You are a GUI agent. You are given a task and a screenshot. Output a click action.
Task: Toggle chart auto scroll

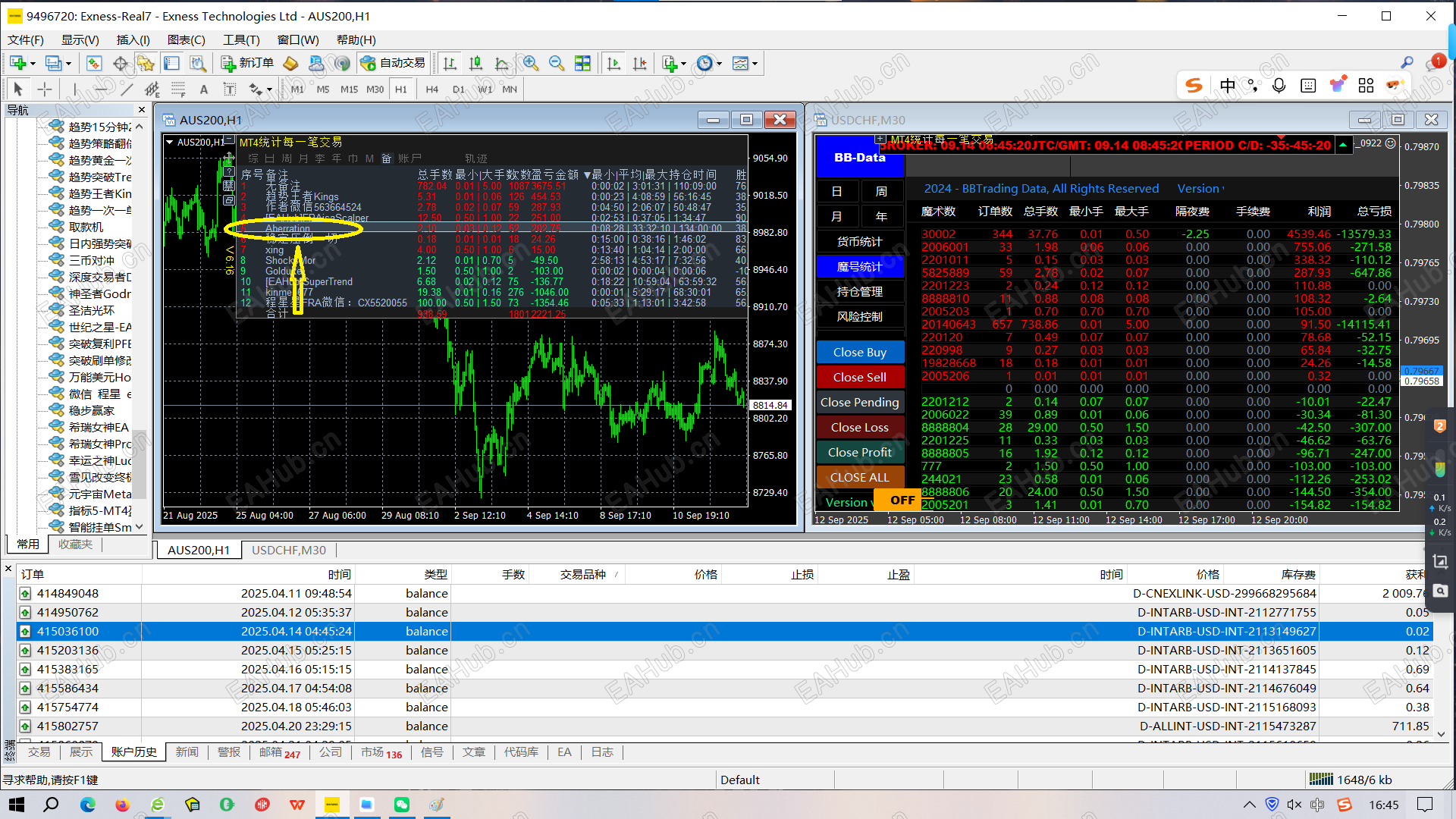(613, 64)
